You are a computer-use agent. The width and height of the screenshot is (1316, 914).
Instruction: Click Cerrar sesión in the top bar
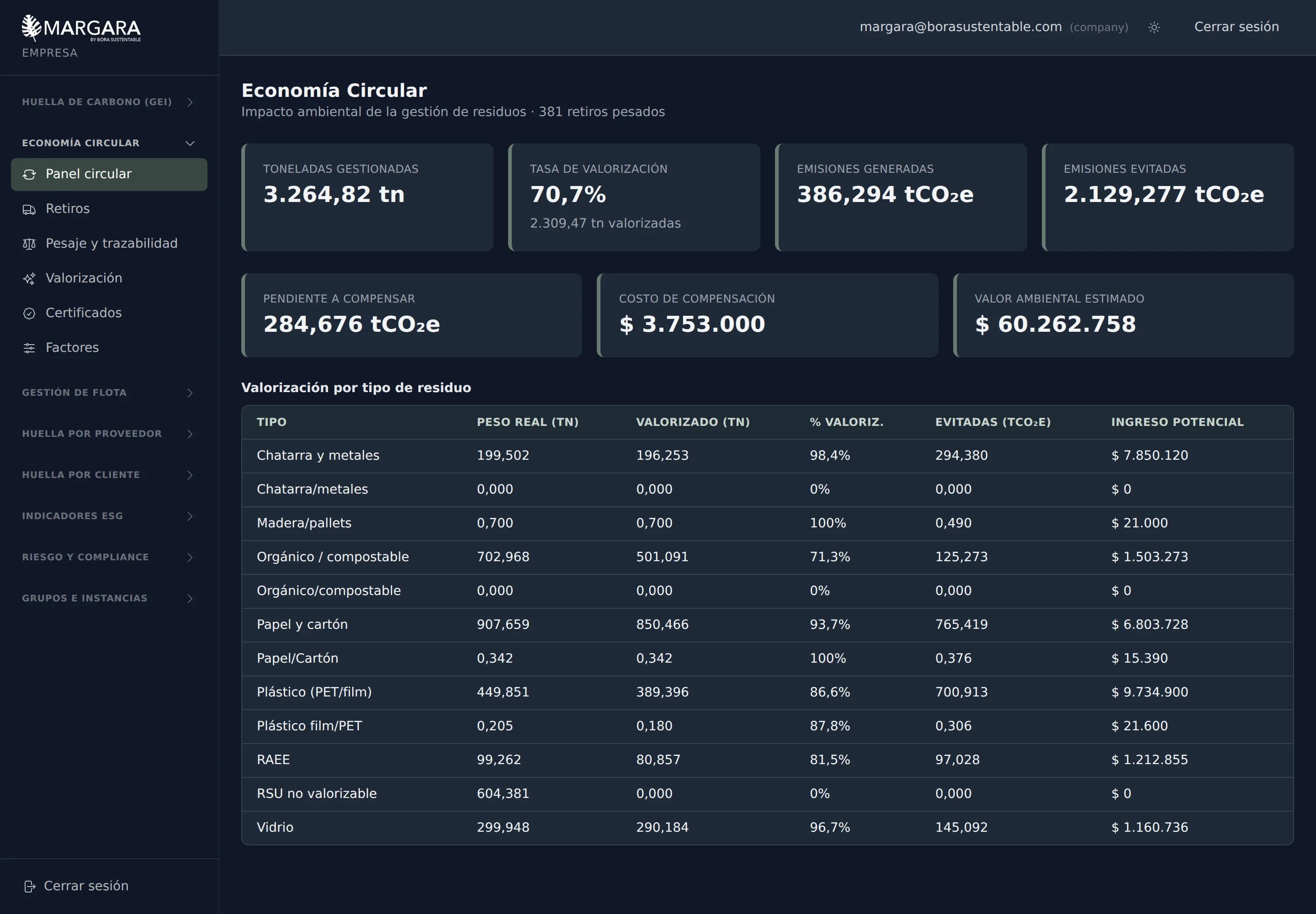(x=1236, y=27)
